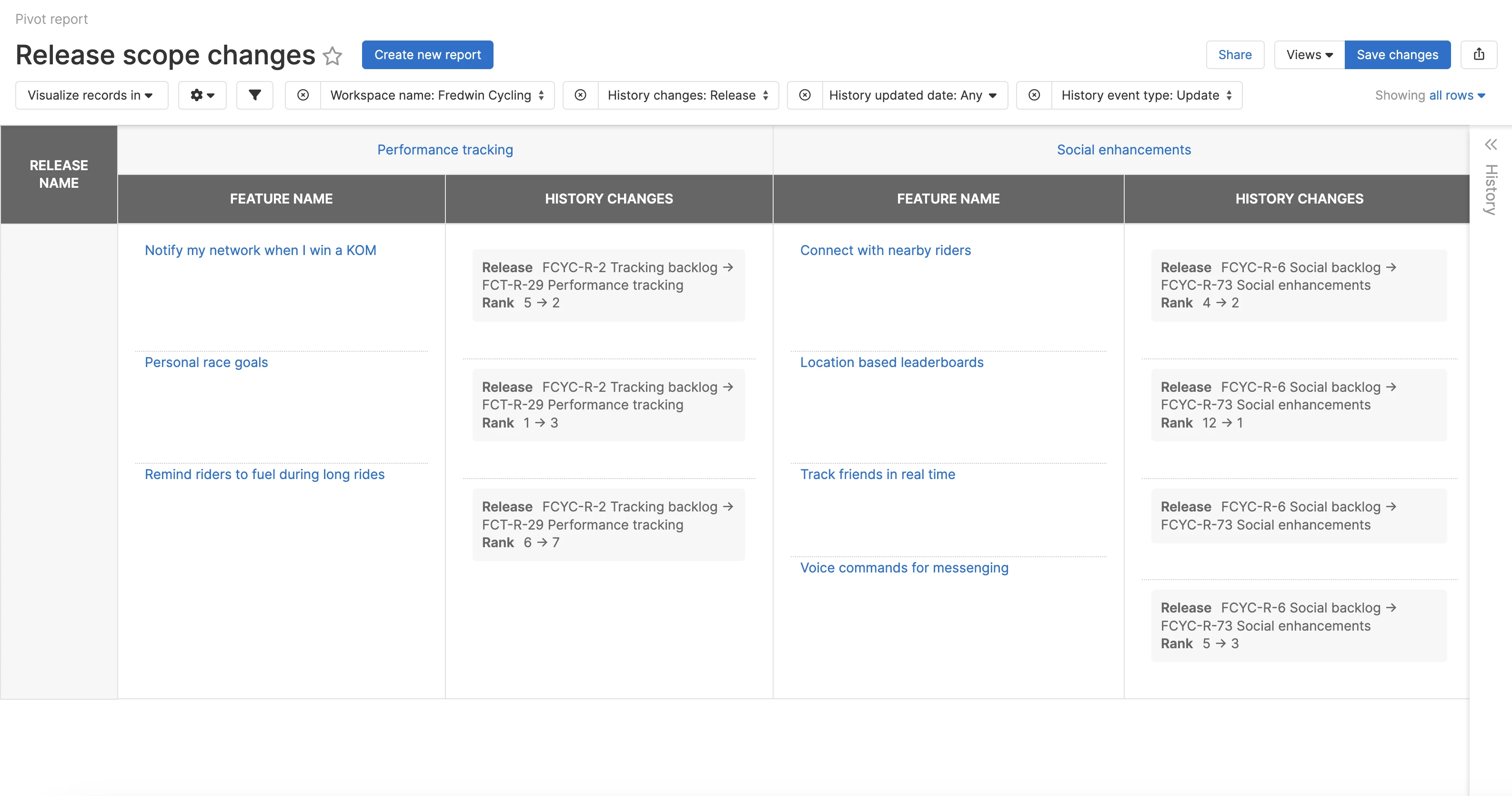Open the gear settings menu
1512x796 pixels.
coord(202,95)
